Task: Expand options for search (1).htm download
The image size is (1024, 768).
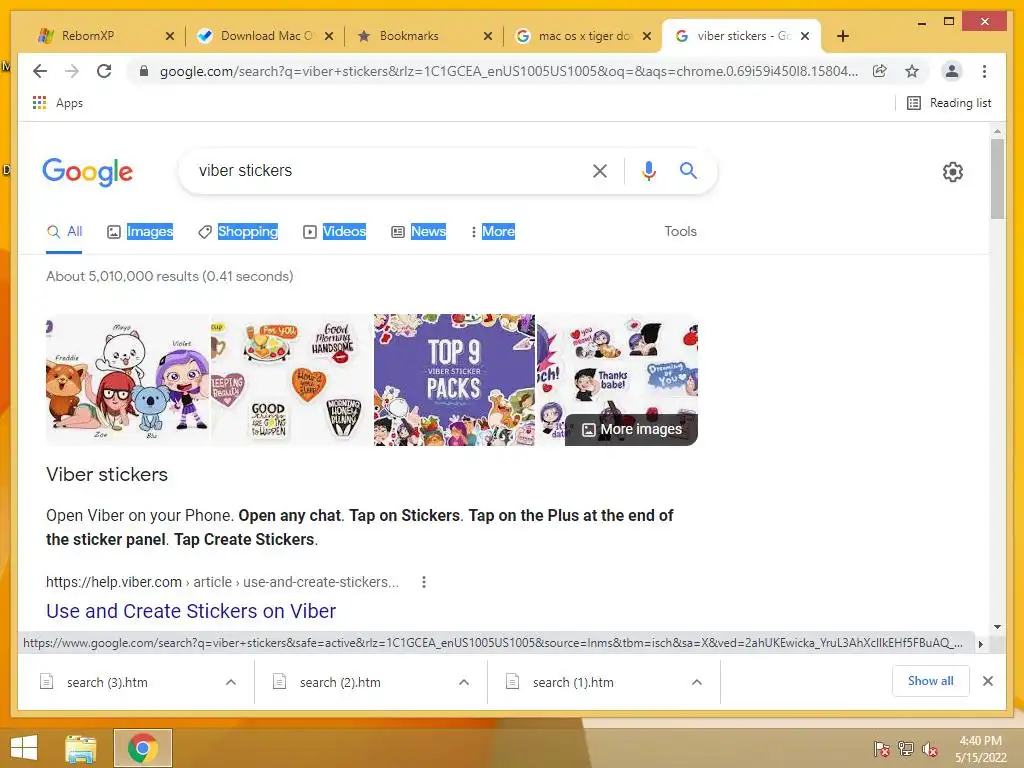Action: (x=697, y=682)
